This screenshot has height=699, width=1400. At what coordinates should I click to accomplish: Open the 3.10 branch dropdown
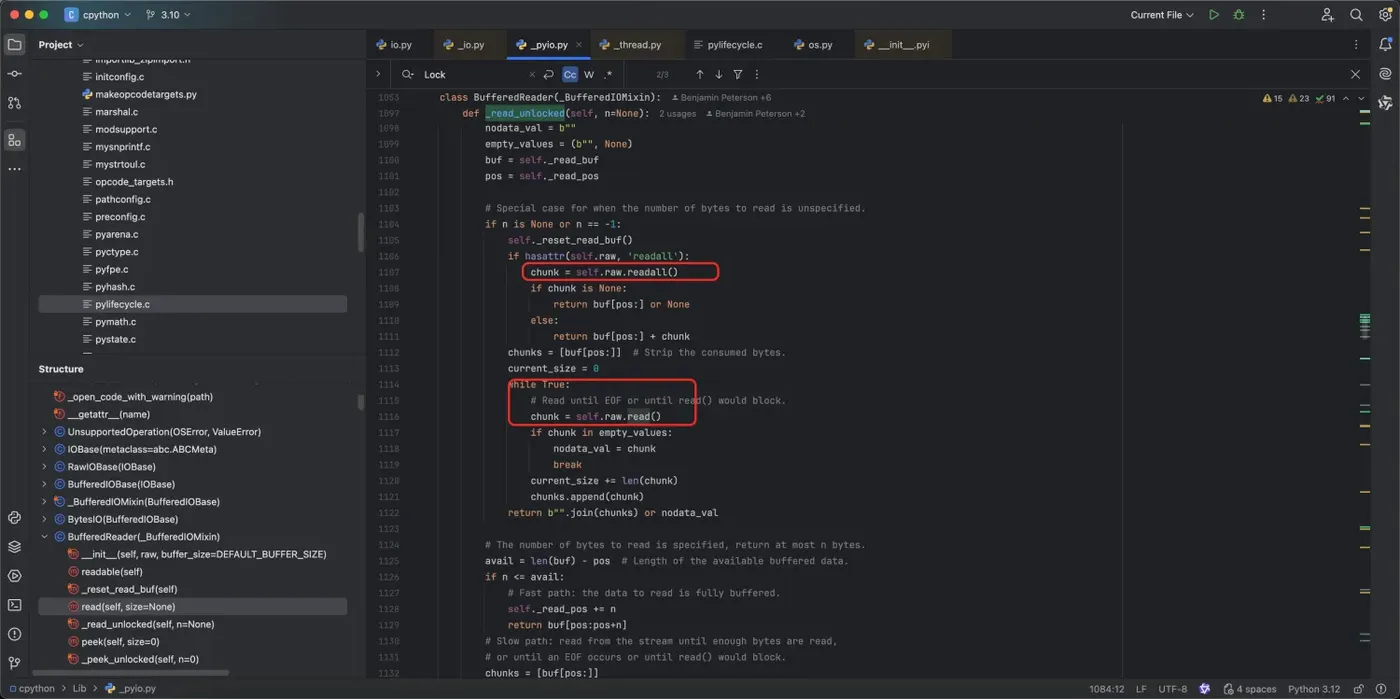tap(168, 15)
